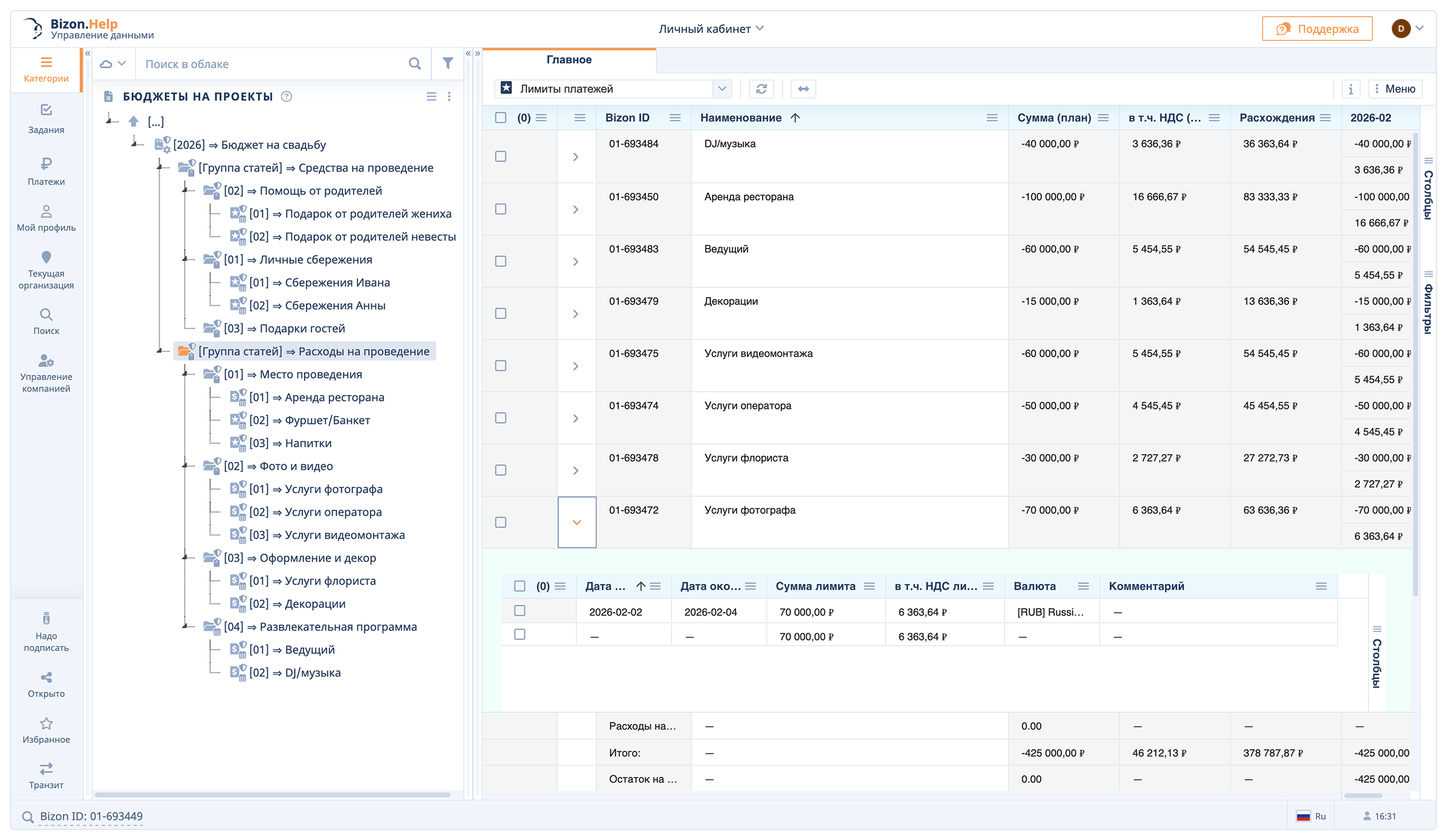Click the Поддержка button
Viewport: 1447px width, 840px height.
pos(1317,29)
